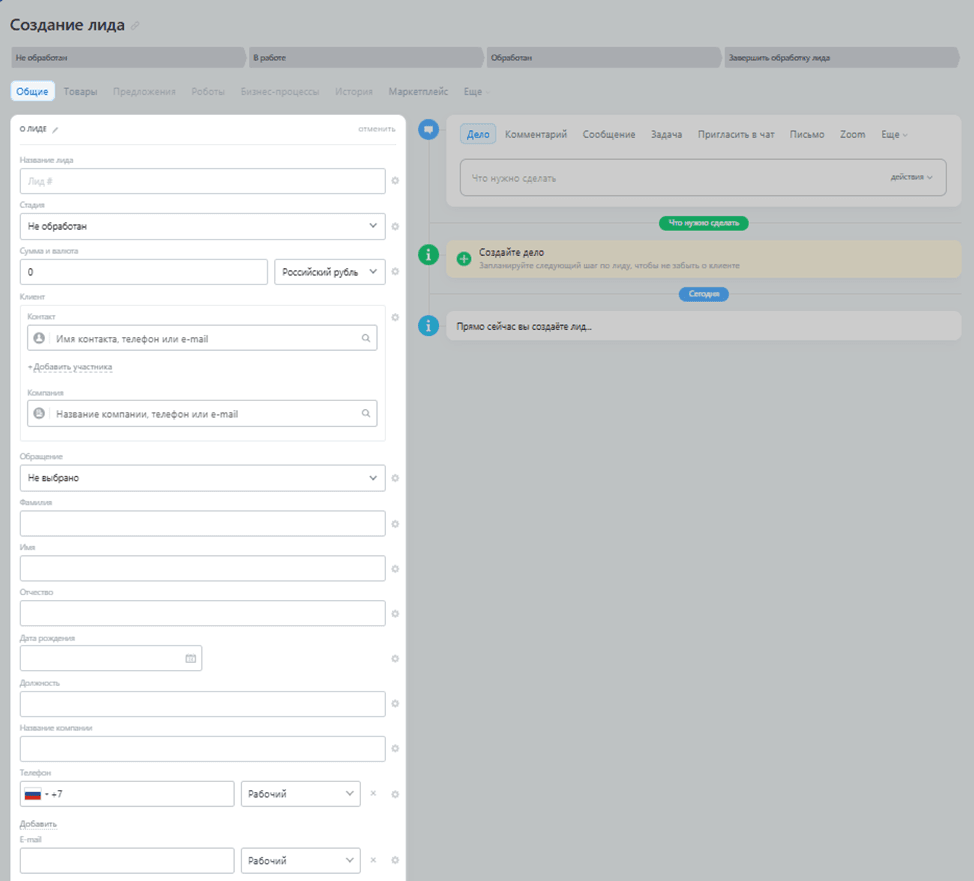Select the Комментарий timeline tab
Image resolution: width=974 pixels, height=881 pixels.
[x=536, y=134]
